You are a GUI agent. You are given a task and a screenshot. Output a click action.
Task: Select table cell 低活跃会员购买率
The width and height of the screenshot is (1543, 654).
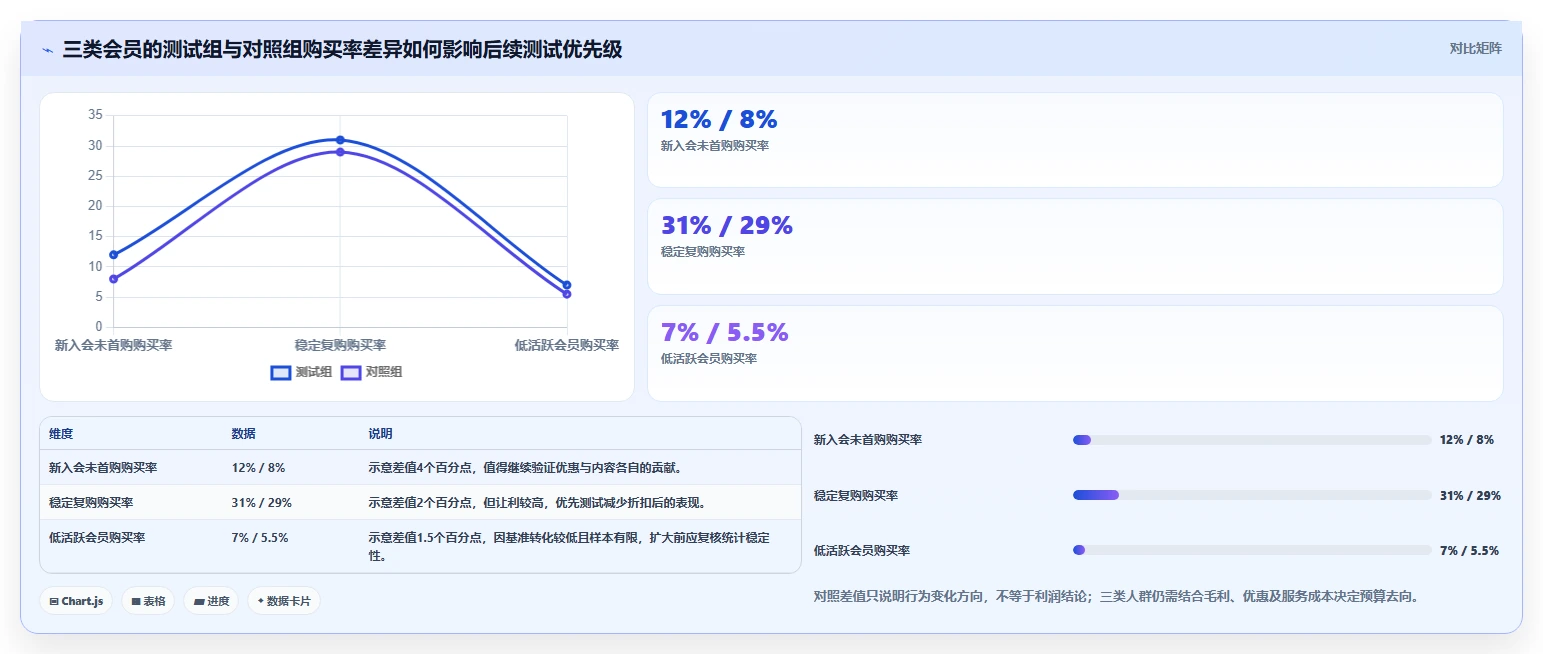(97, 537)
